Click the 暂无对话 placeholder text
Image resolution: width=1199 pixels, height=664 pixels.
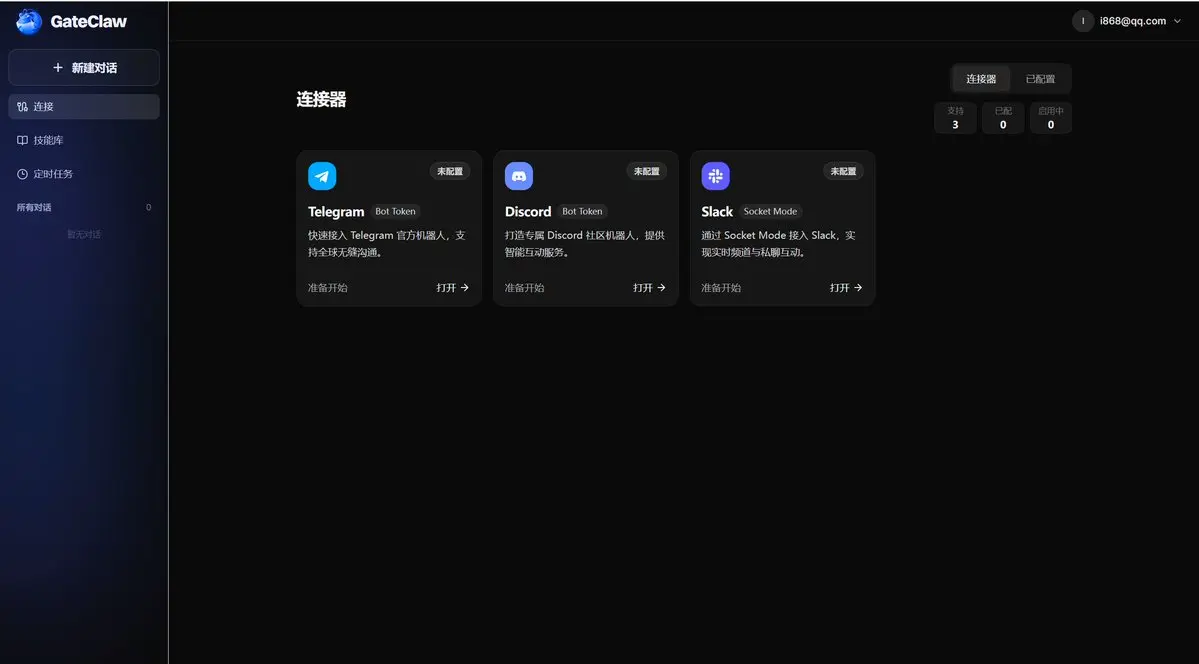tap(84, 234)
